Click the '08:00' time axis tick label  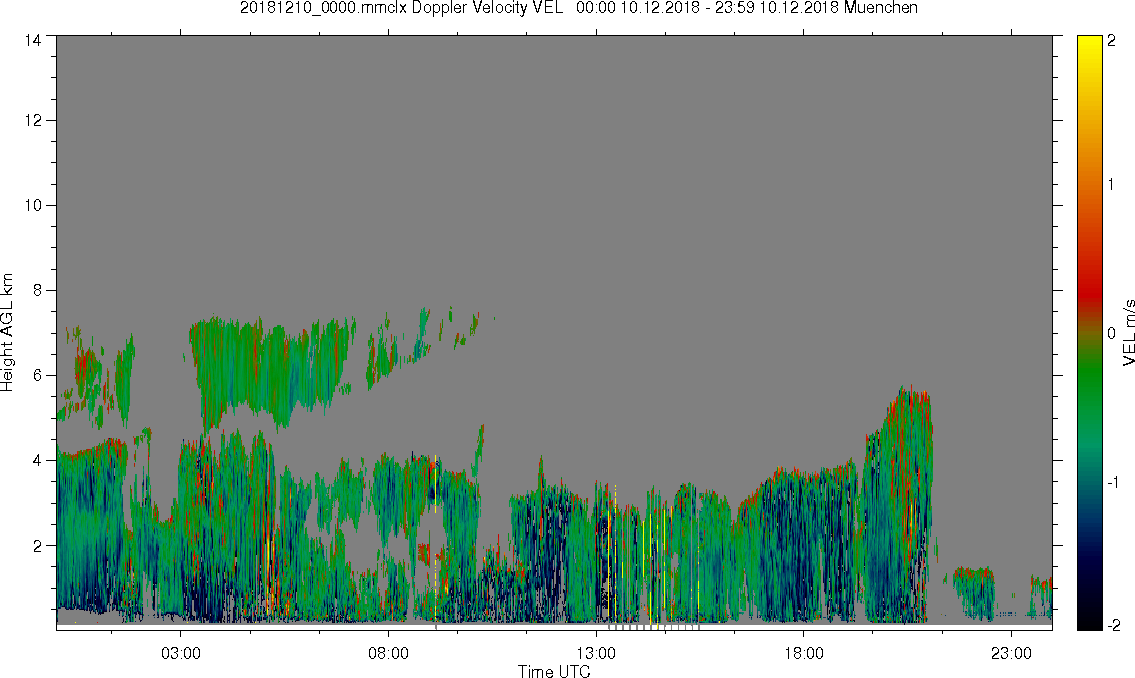pos(388,653)
